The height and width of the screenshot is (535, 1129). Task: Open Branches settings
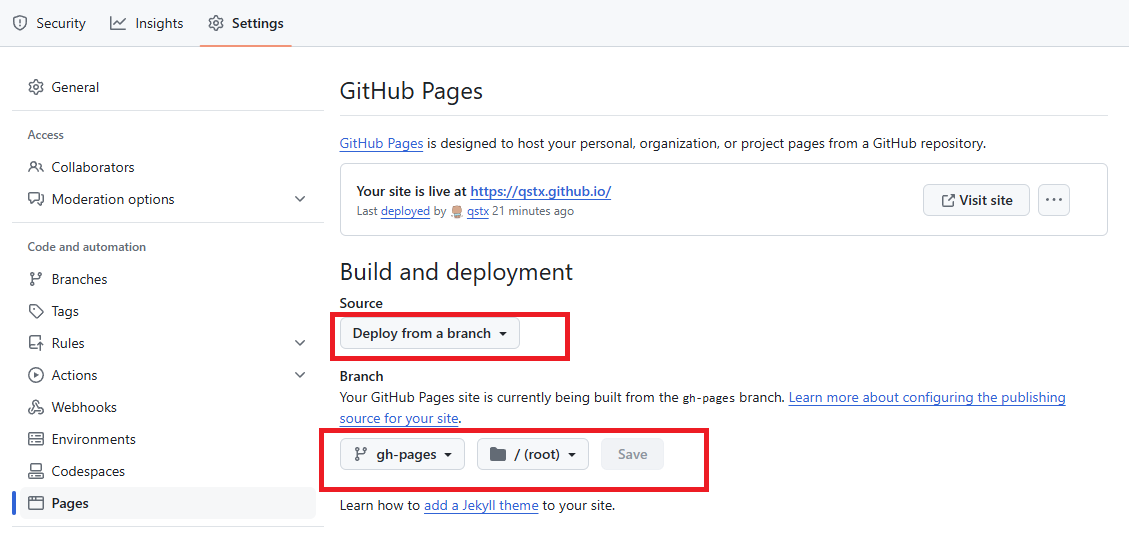(x=168, y=279)
